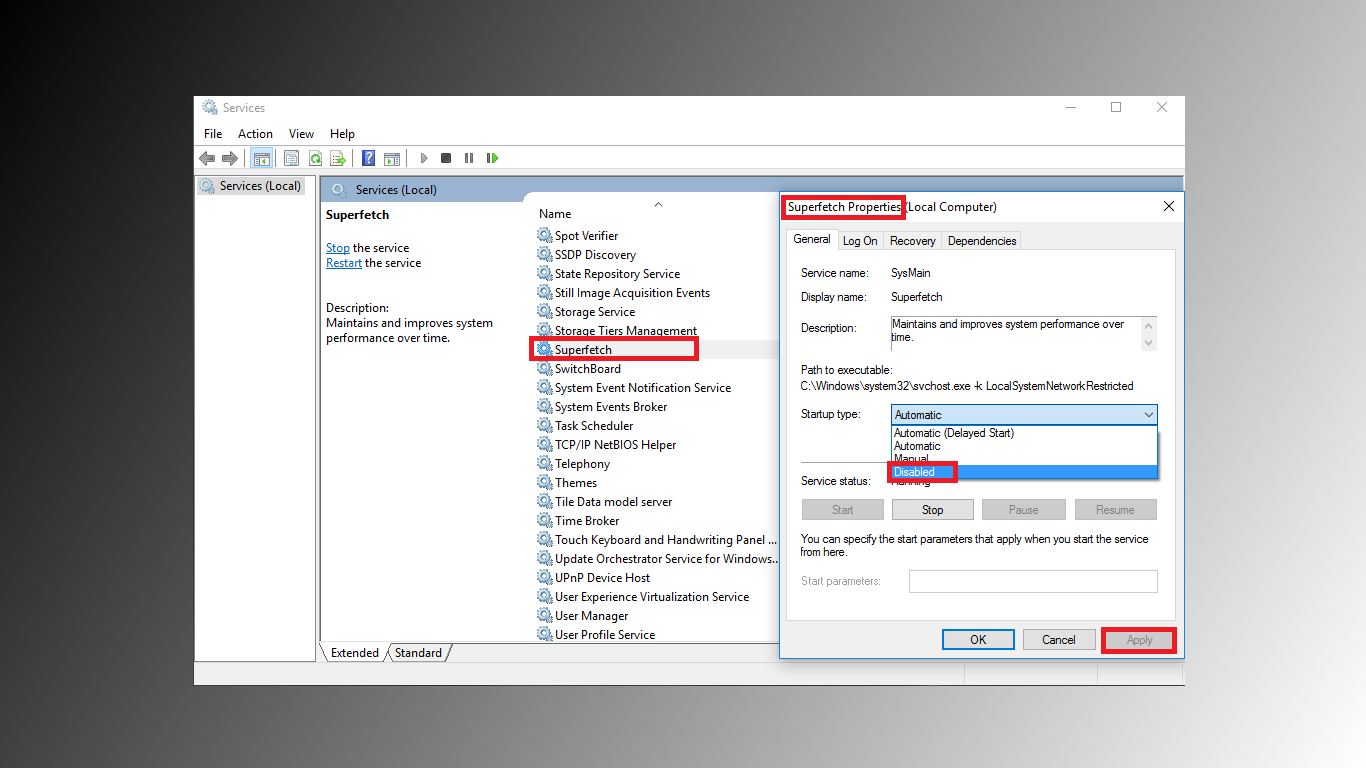Click the Back arrow in Services toolbar
1366x768 pixels.
point(207,158)
